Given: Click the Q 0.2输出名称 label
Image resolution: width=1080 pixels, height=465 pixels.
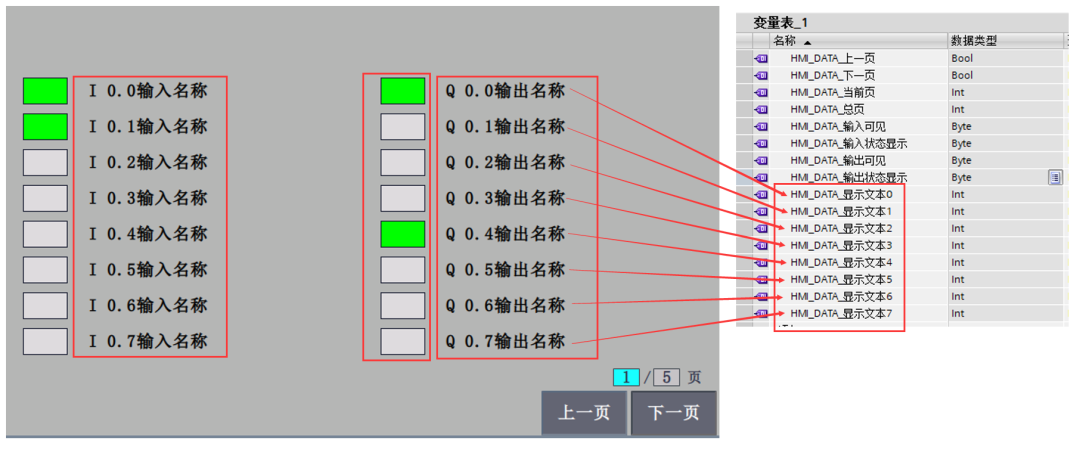Looking at the screenshot, I should pos(506,163).
